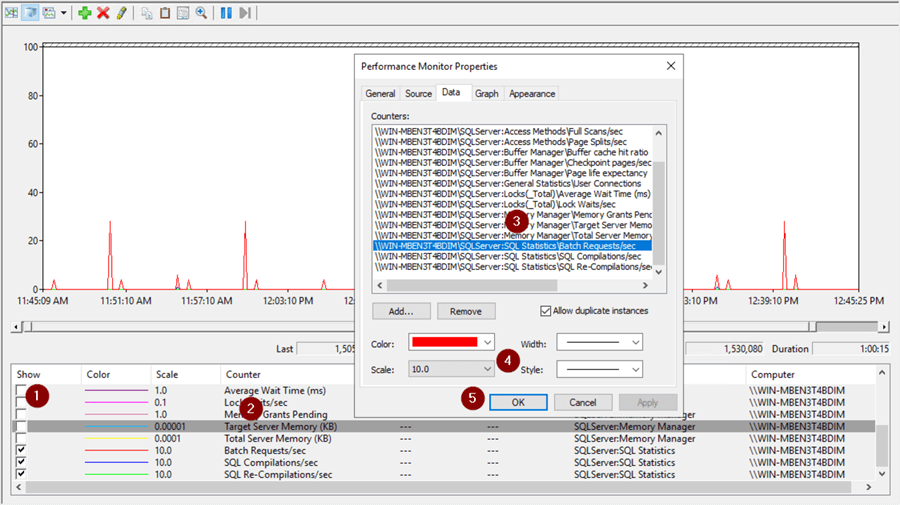
Task: Toggle the Highlight pen icon
Action: click(122, 13)
